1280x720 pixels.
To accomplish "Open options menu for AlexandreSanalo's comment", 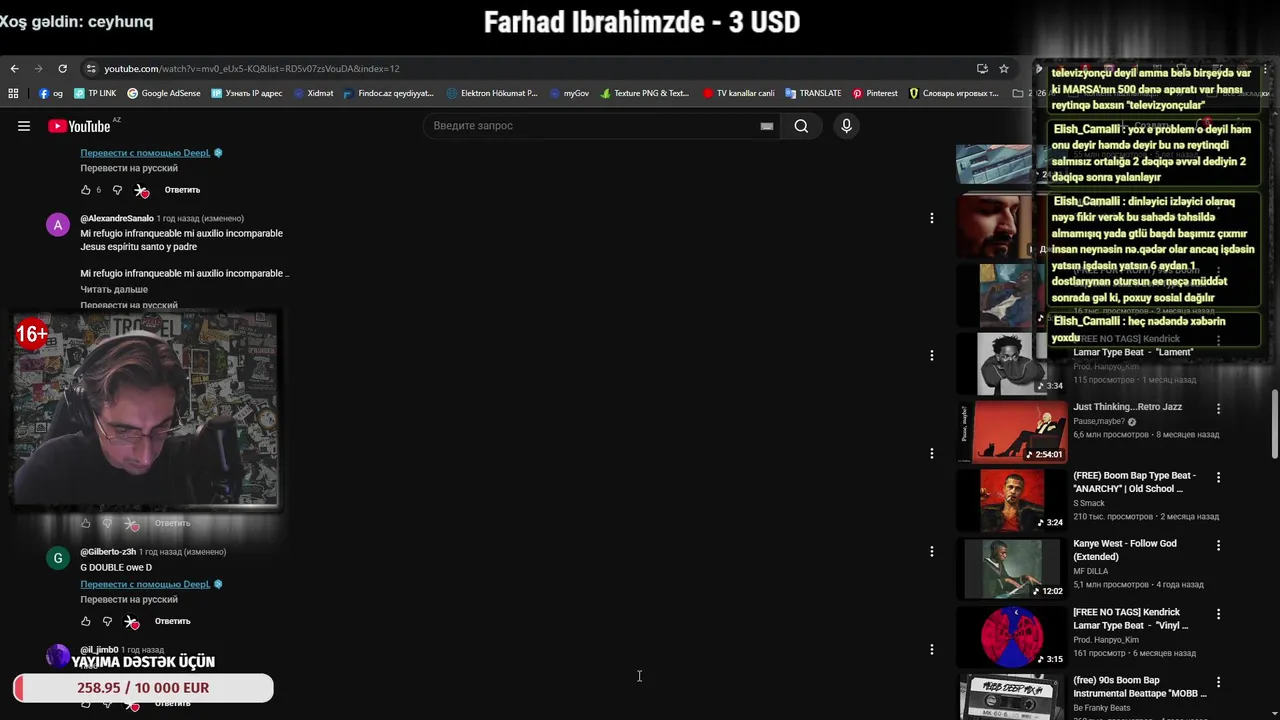I will [x=931, y=218].
